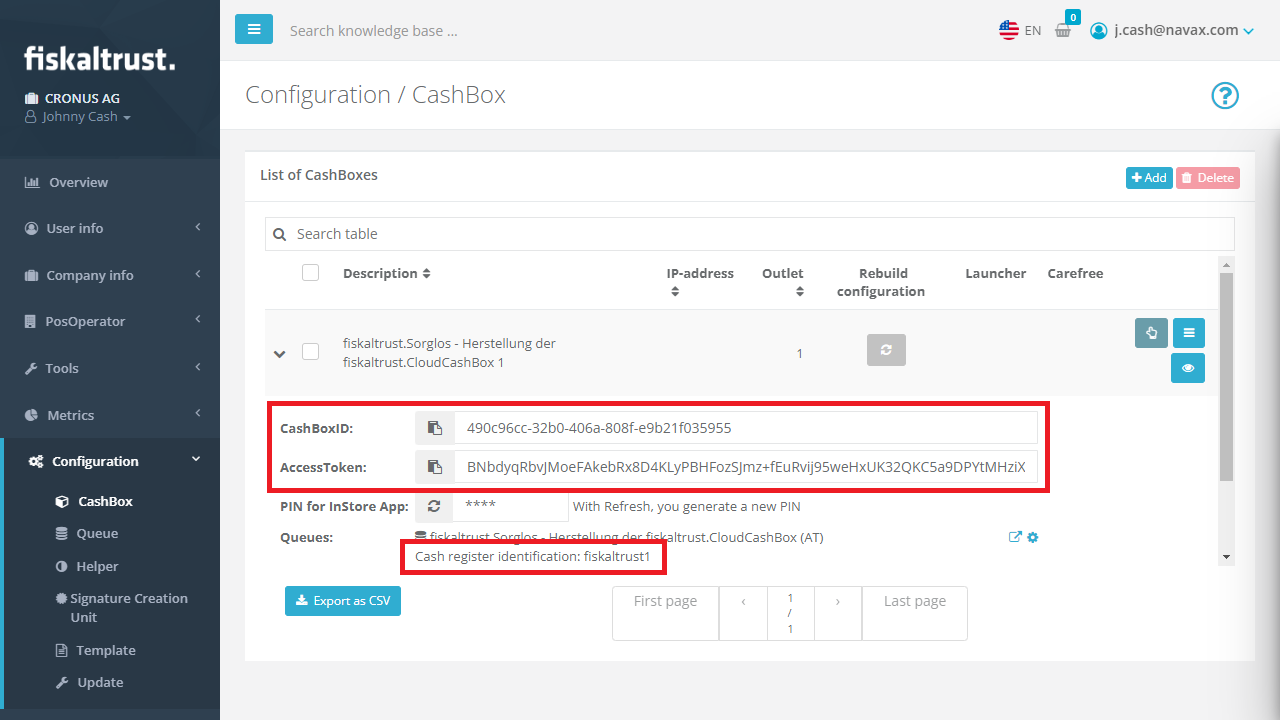Open the Queue submenu item
This screenshot has width=1280, height=720.
86,533
